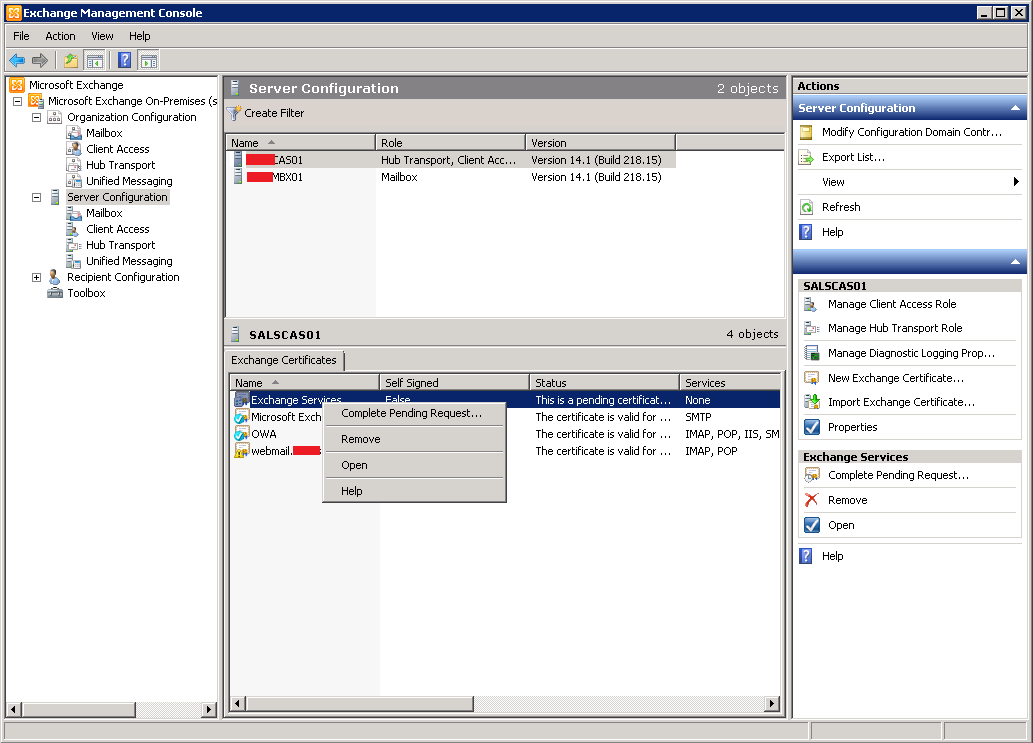Viewport: 1033px width, 743px height.
Task: Click the webmail certificate icon
Action: (242, 451)
